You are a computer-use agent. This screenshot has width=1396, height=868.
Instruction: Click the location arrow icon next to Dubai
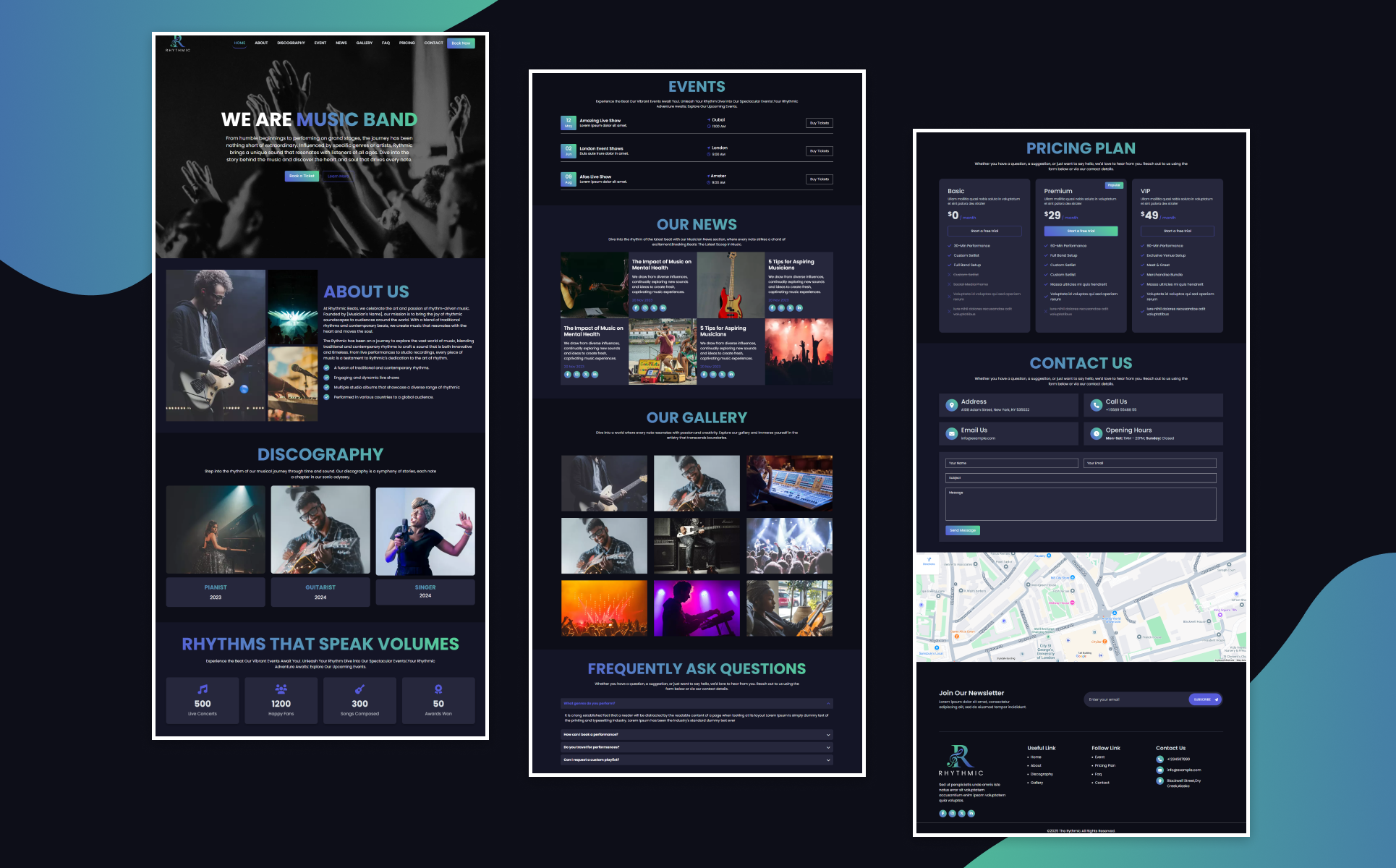pos(709,120)
